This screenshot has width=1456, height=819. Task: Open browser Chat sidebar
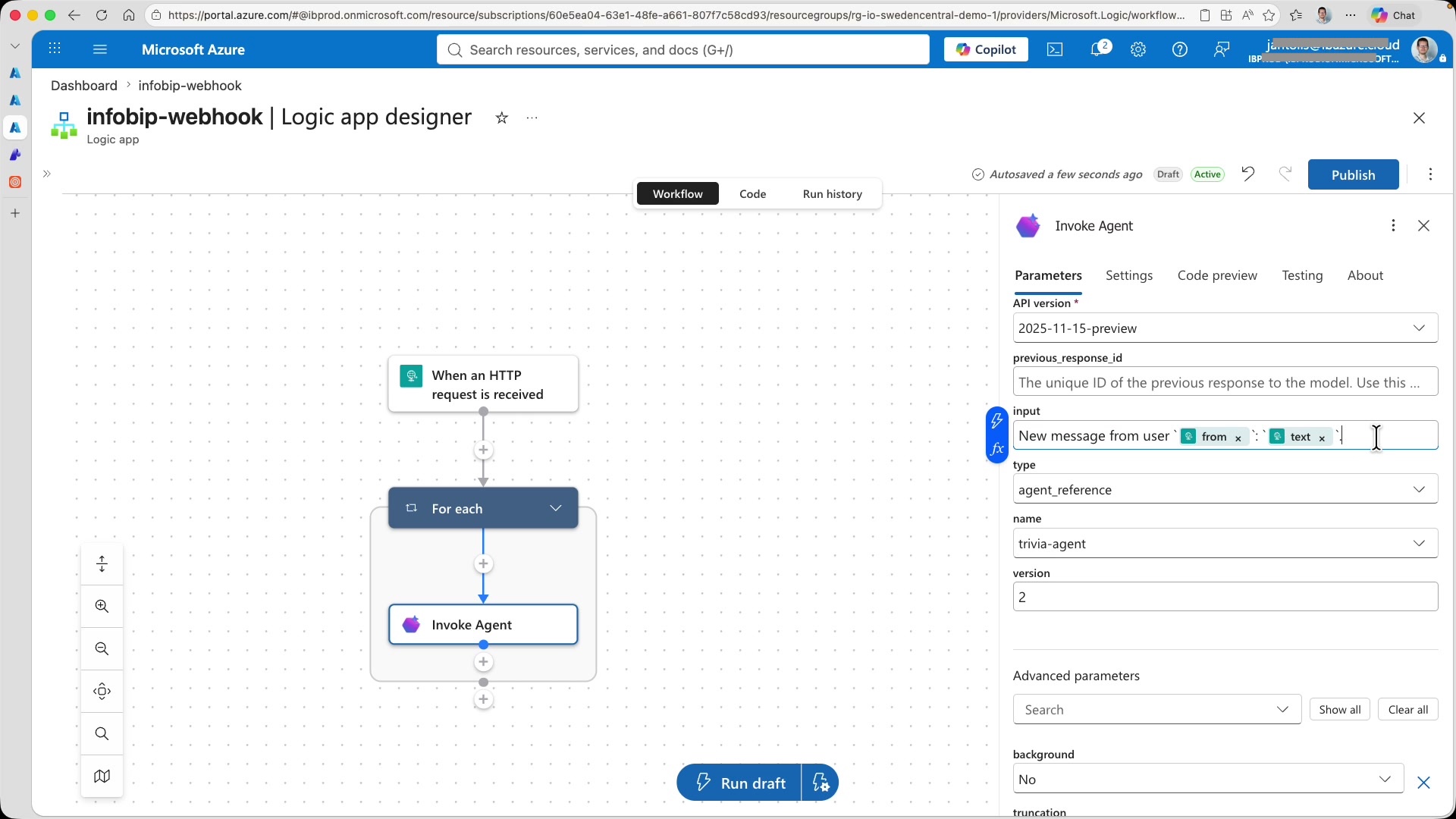click(1394, 15)
